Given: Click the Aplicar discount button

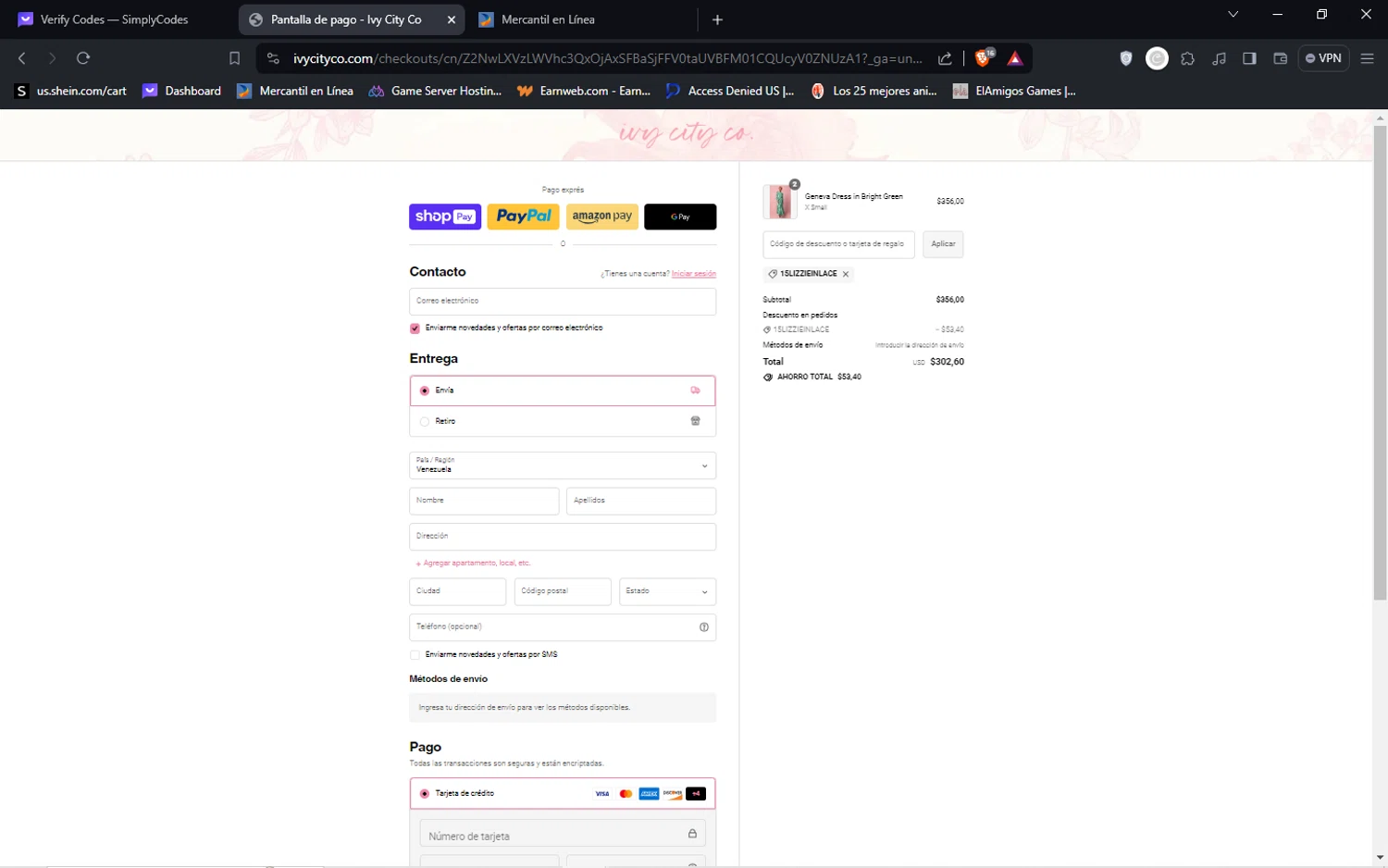Looking at the screenshot, I should pos(943,244).
